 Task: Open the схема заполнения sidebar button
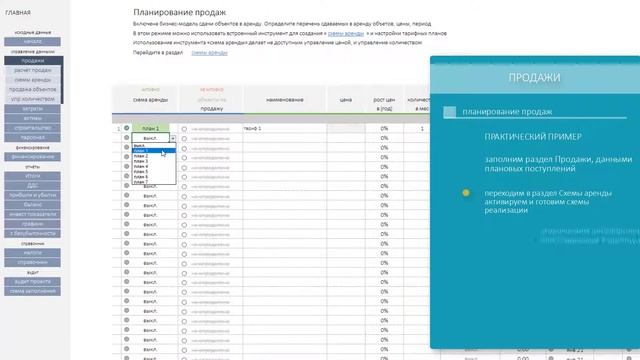(33, 291)
